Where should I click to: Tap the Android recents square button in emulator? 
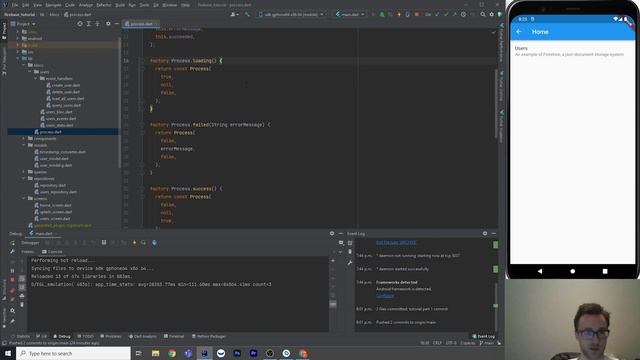pyautogui.click(x=605, y=271)
